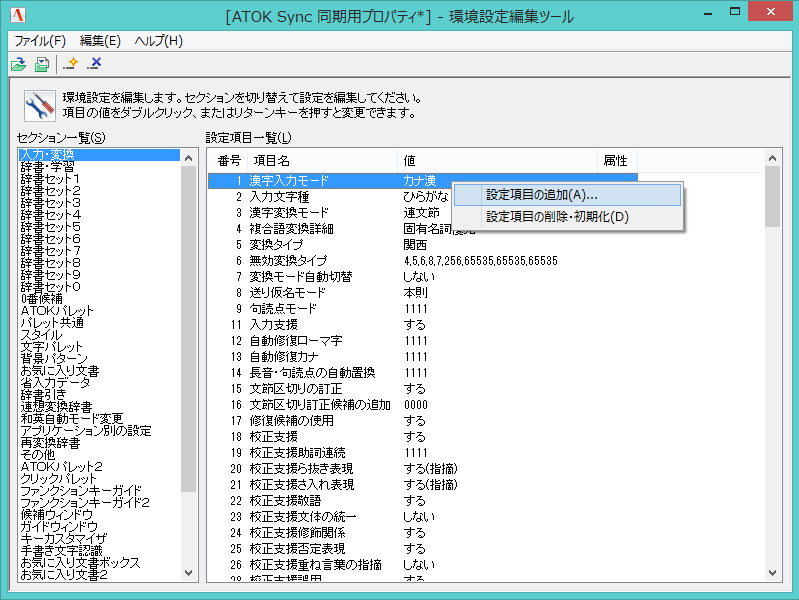
Task: Select キーカスタマイザ section
Action: tap(99, 538)
